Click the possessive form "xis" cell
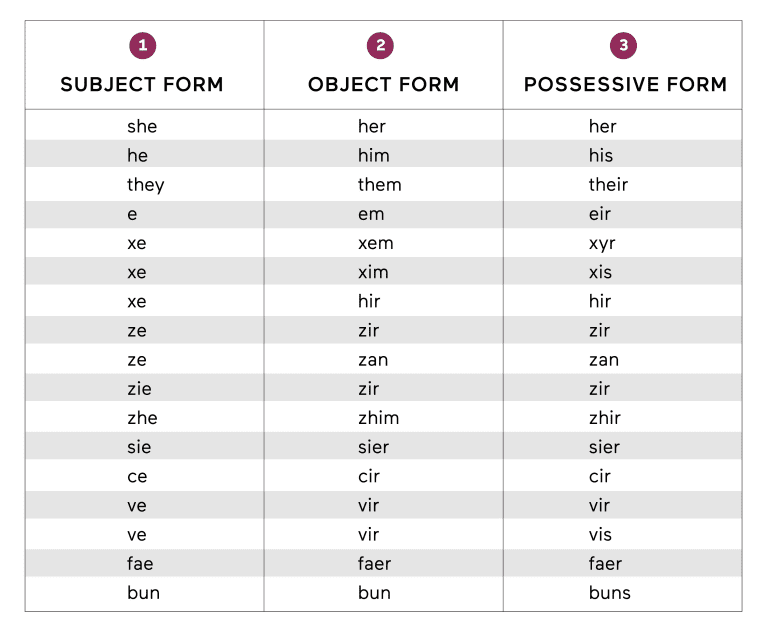 [x=600, y=272]
